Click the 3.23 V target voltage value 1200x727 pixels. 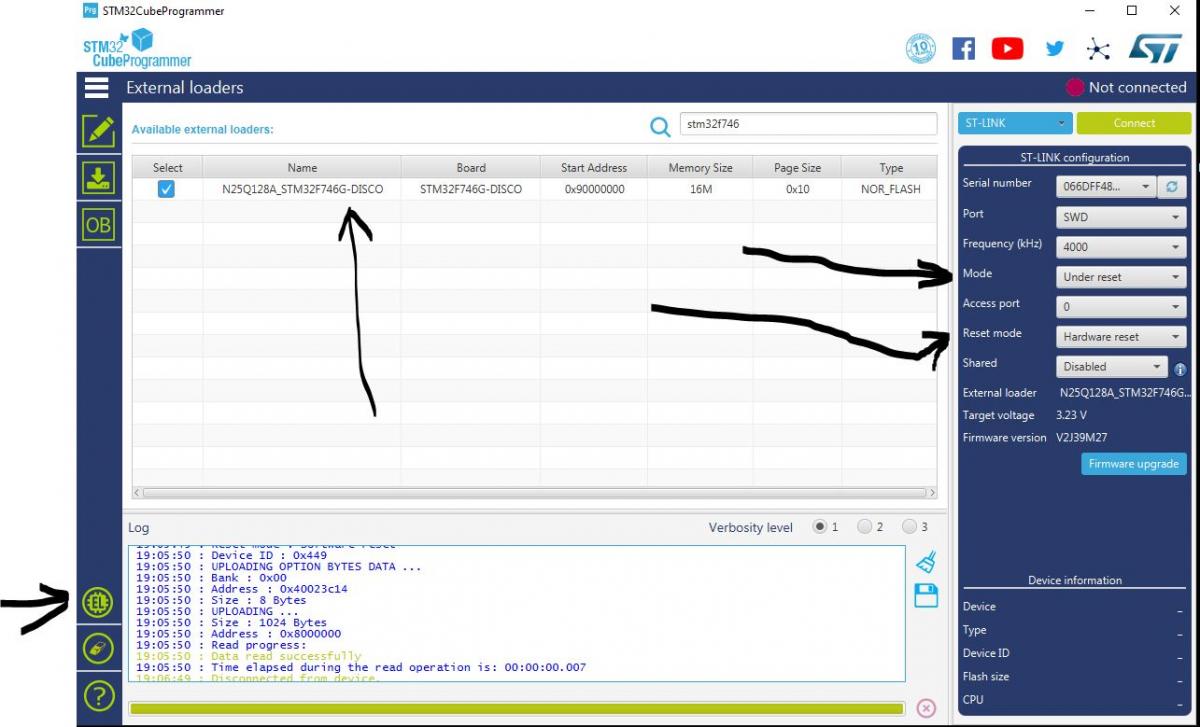(1074, 415)
